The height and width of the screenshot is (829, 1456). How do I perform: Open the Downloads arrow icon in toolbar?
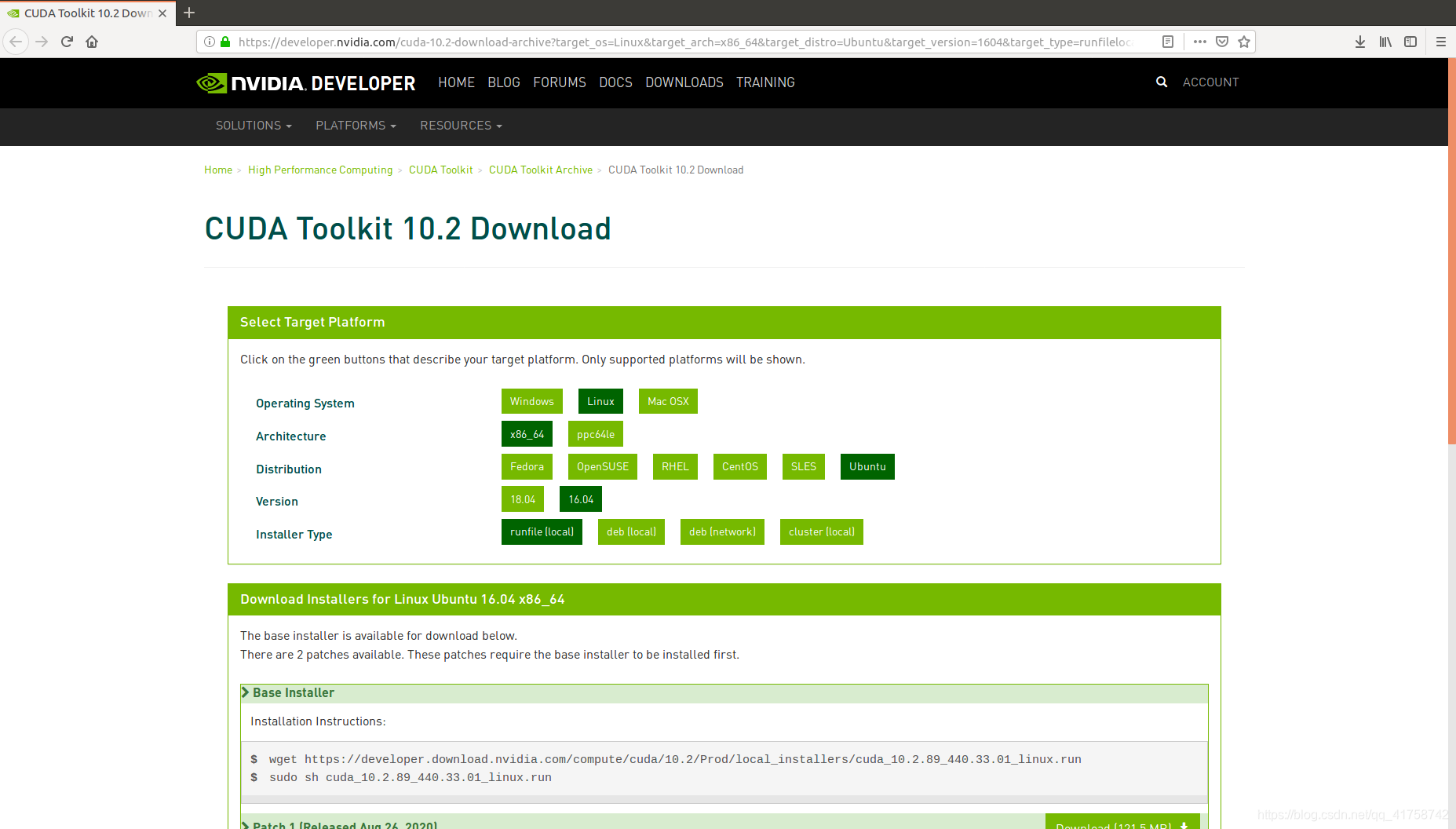1360,42
